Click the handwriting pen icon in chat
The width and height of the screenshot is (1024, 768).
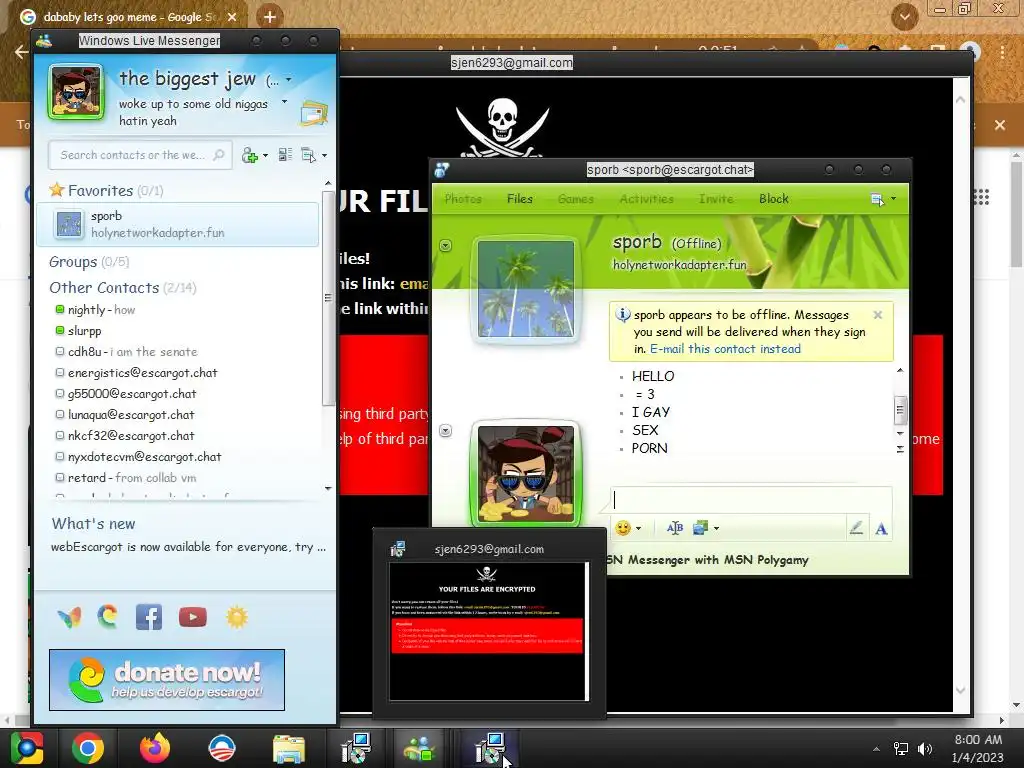pos(856,528)
